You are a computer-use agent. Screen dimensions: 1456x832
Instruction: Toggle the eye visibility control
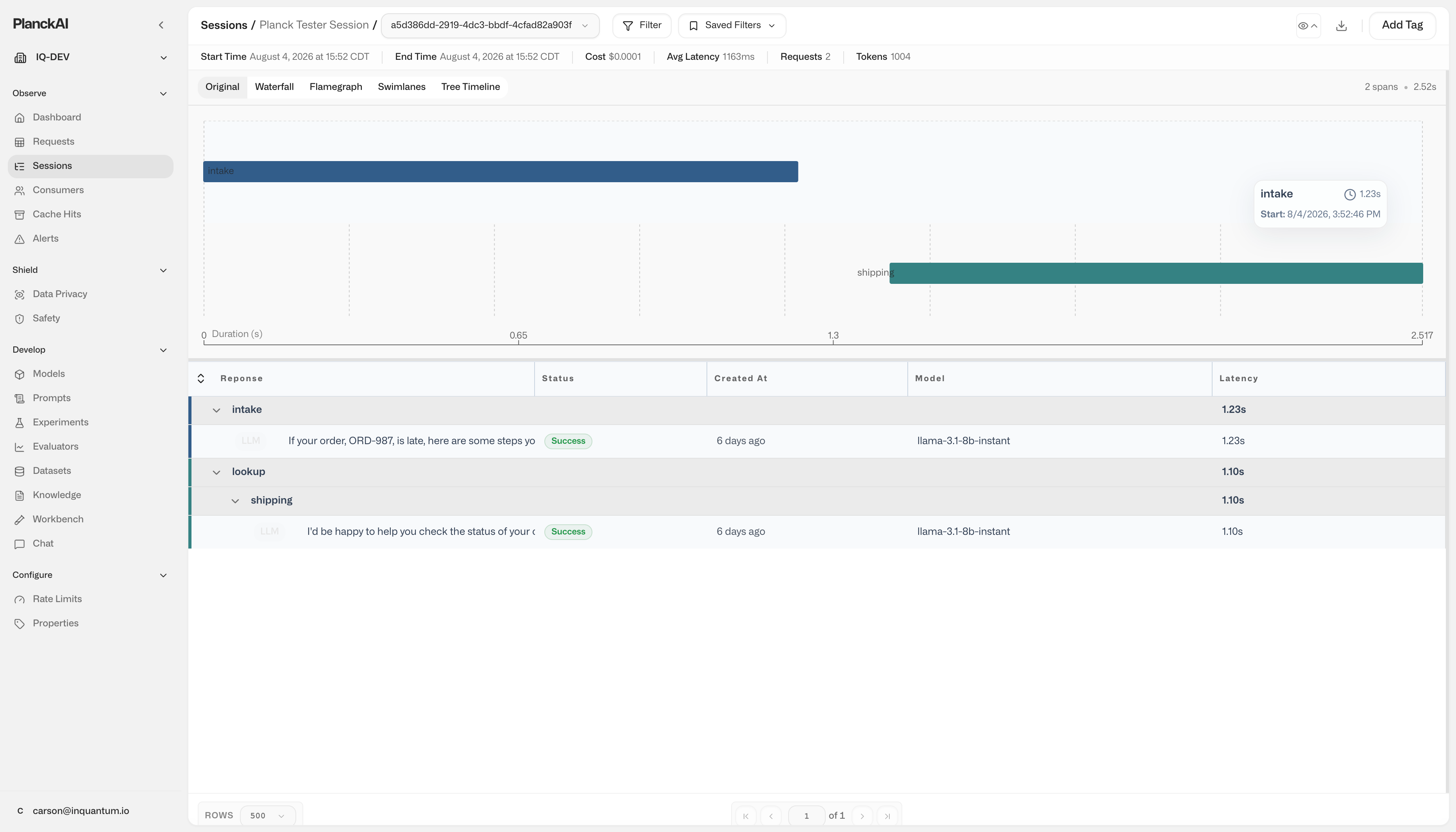[1308, 26]
